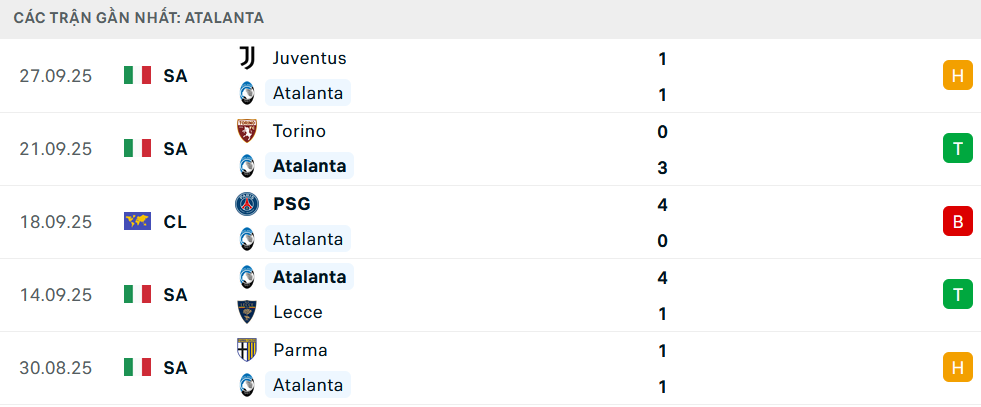
Task: Click the Italy flag beside 27.09.25
Action: click(x=137, y=75)
